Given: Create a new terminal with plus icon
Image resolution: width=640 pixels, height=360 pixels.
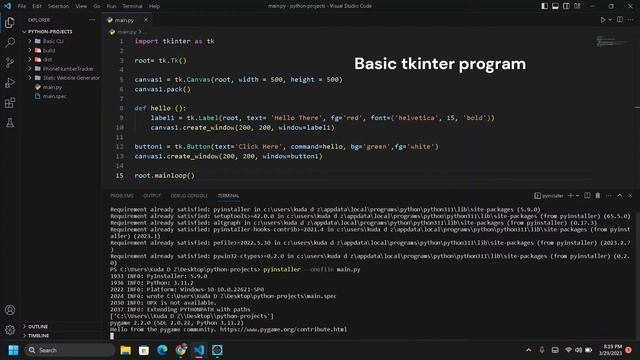Looking at the screenshot, I should (571, 196).
